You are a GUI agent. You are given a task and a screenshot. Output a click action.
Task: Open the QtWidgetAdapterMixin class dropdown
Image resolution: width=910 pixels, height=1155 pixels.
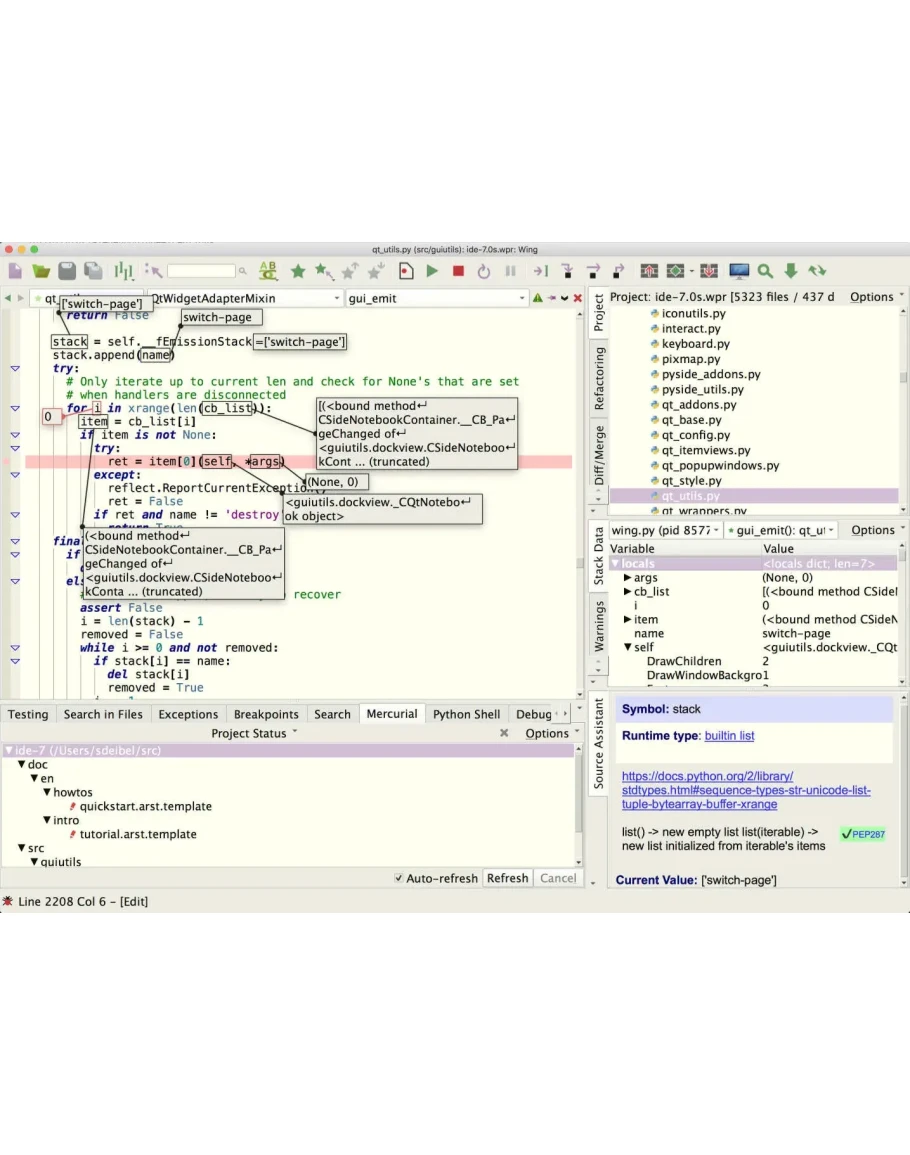[245, 298]
